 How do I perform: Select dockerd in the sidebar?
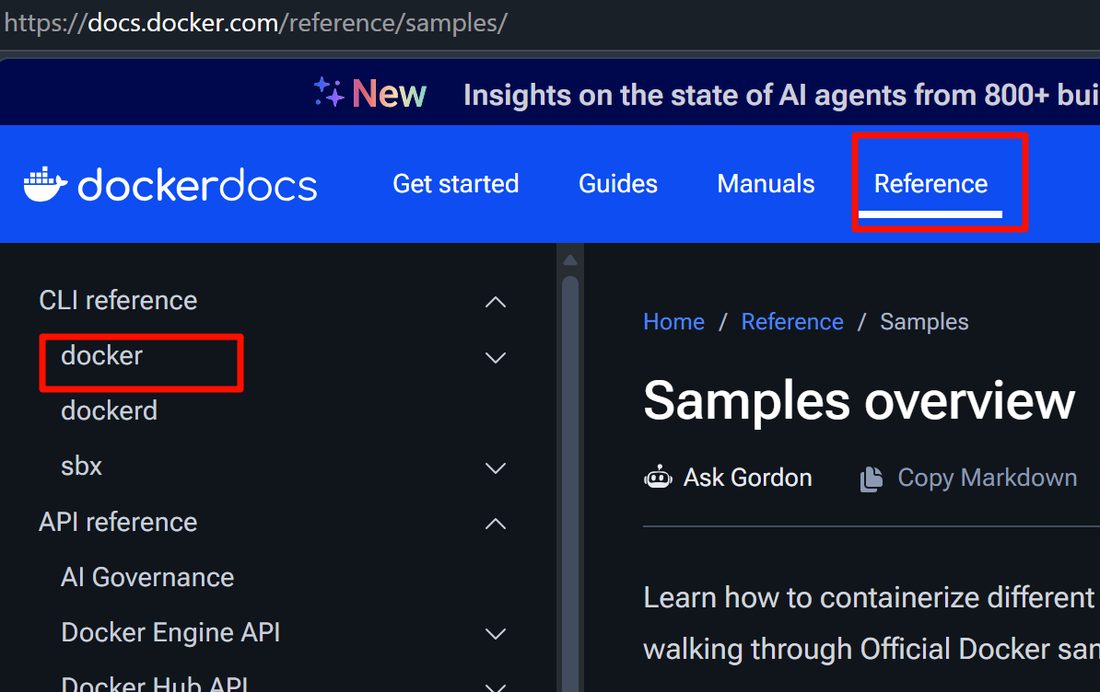pos(109,411)
